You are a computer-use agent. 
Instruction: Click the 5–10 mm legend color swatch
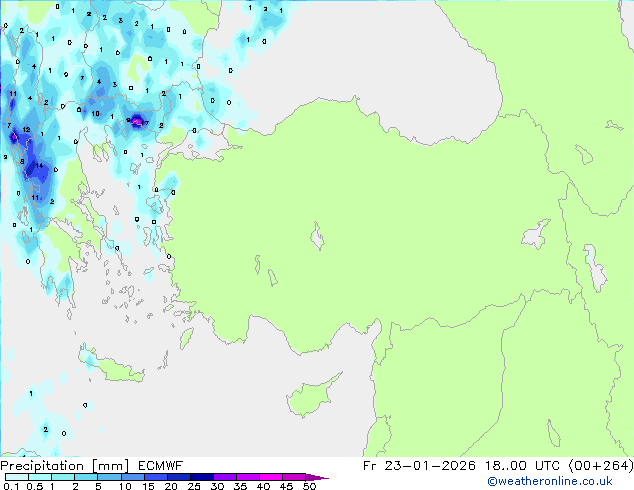[109, 477]
